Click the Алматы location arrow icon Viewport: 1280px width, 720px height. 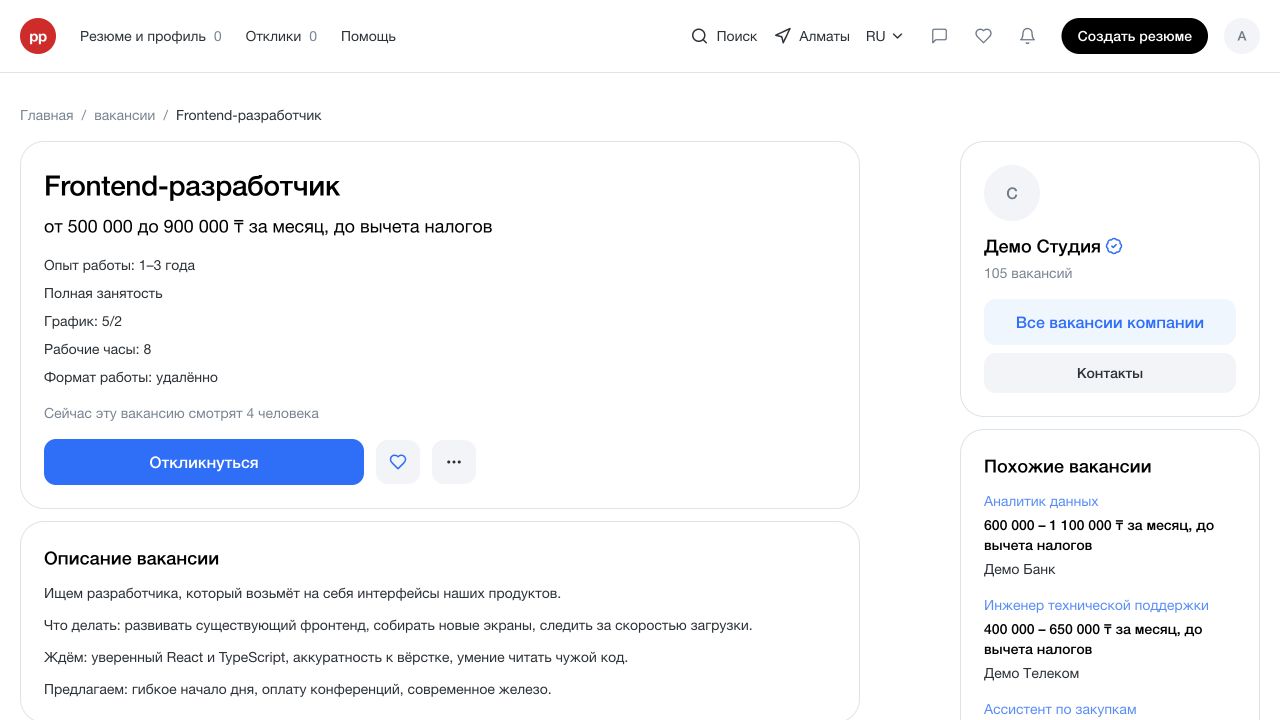tap(783, 36)
